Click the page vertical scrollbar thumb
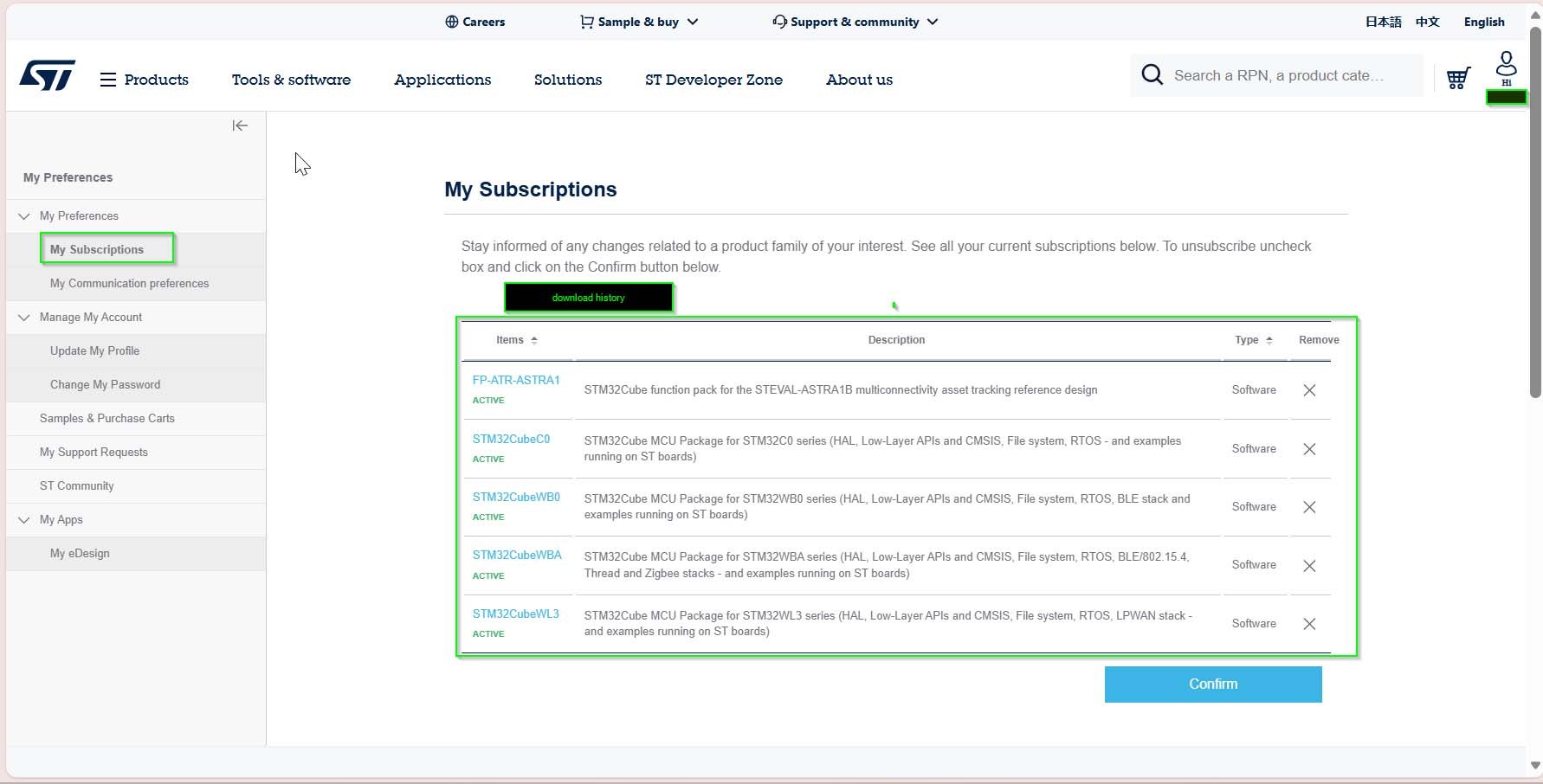1543x784 pixels. (x=1535, y=212)
